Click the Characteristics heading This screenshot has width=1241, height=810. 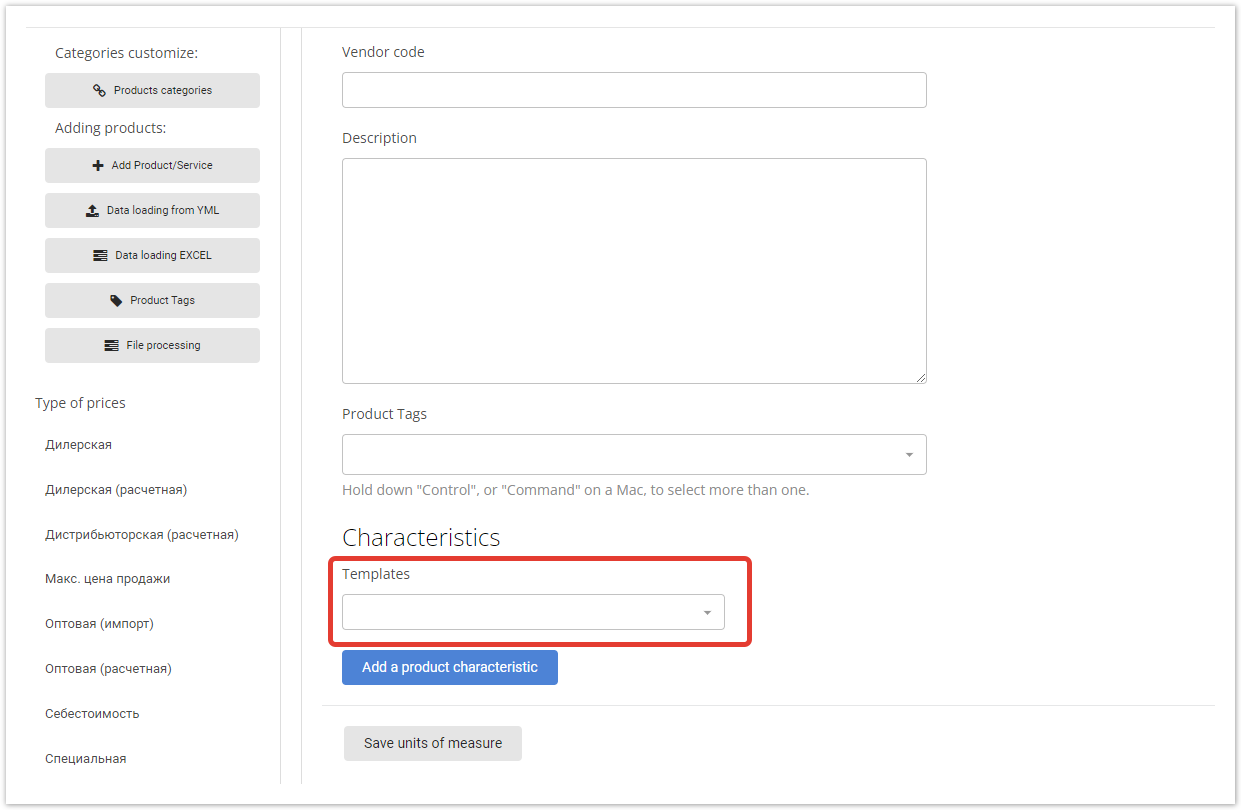coord(421,537)
